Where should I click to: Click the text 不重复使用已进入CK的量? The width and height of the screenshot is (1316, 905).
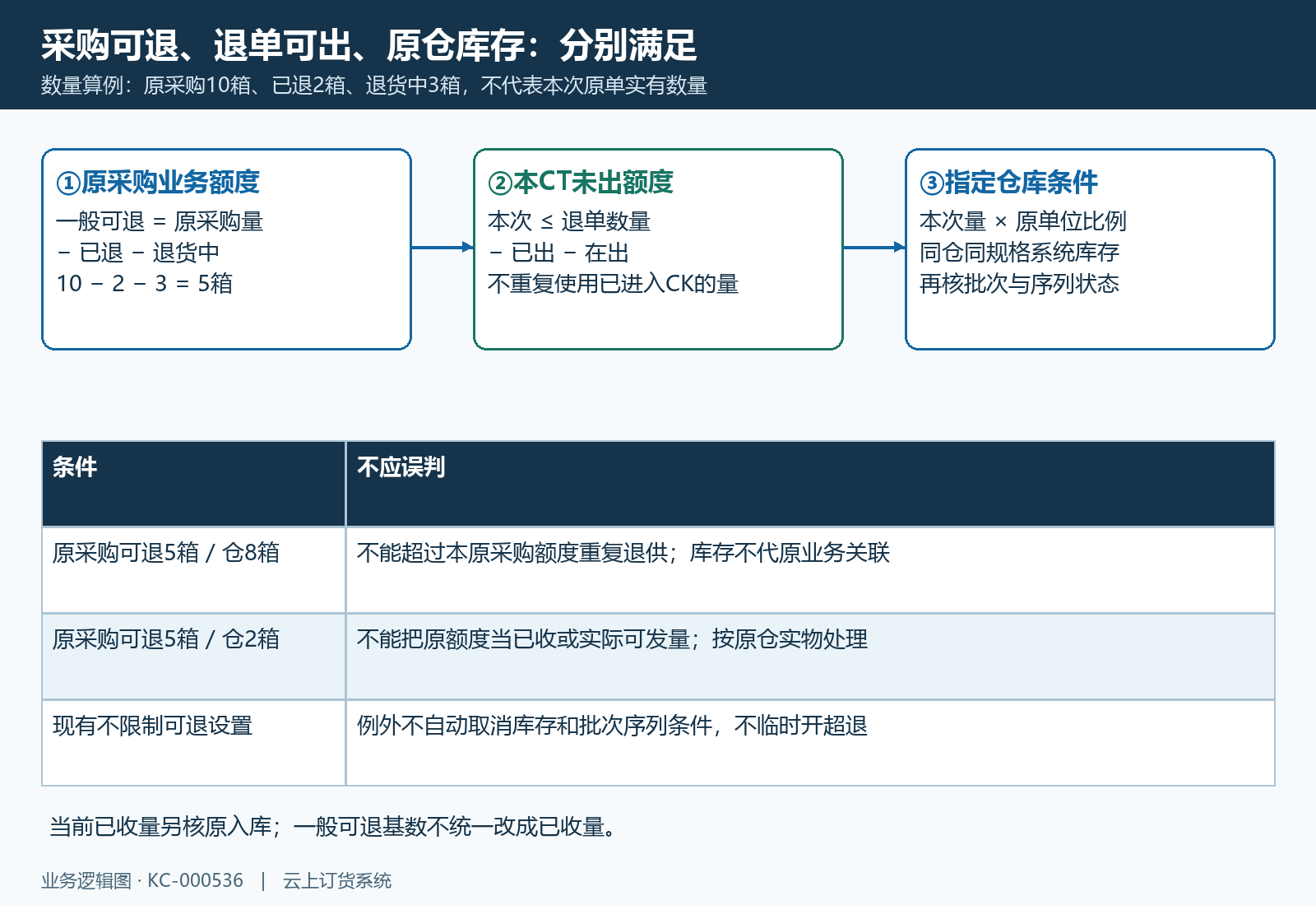pos(613,284)
